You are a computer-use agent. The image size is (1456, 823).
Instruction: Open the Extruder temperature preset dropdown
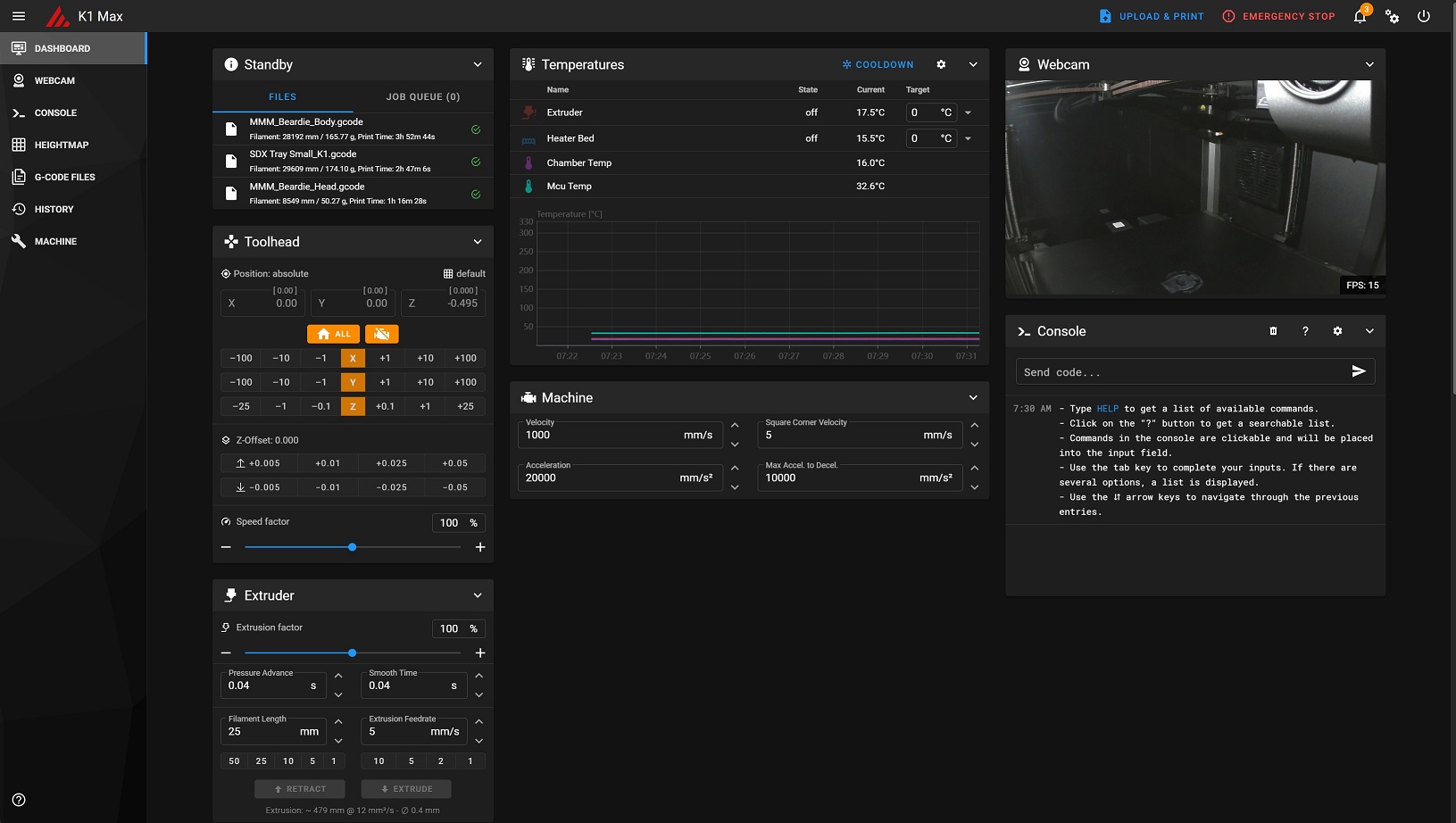[968, 112]
